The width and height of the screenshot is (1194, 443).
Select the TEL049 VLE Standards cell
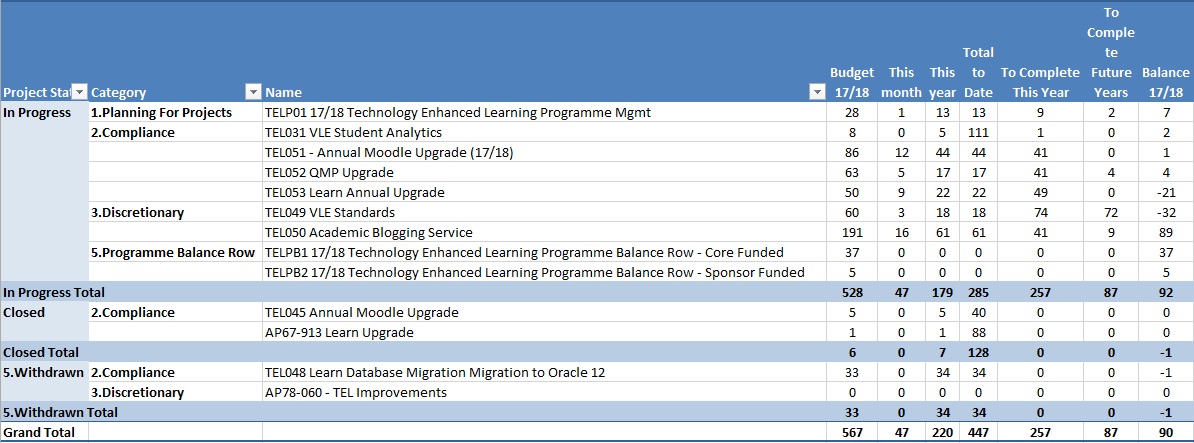pyautogui.click(x=329, y=212)
